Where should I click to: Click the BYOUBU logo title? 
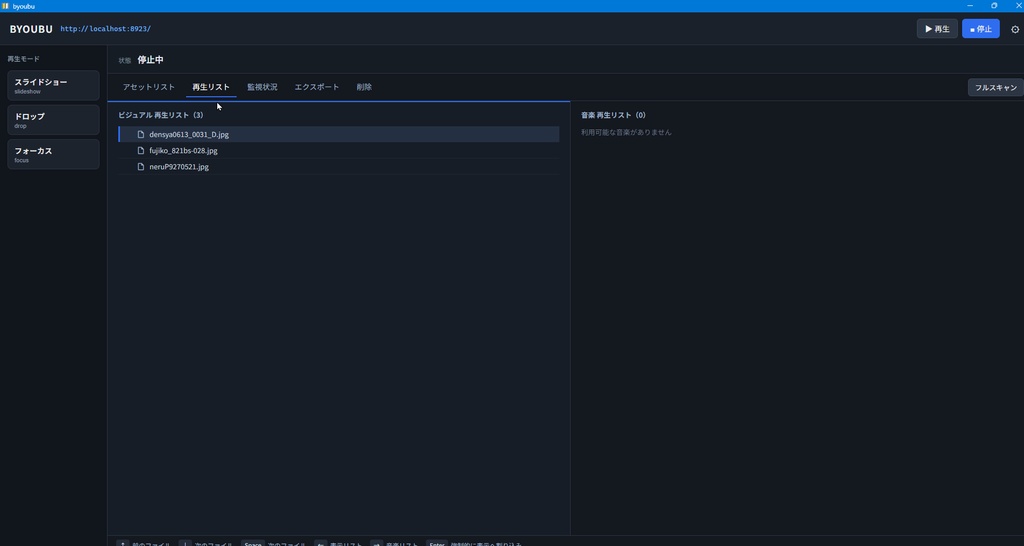[x=31, y=29]
